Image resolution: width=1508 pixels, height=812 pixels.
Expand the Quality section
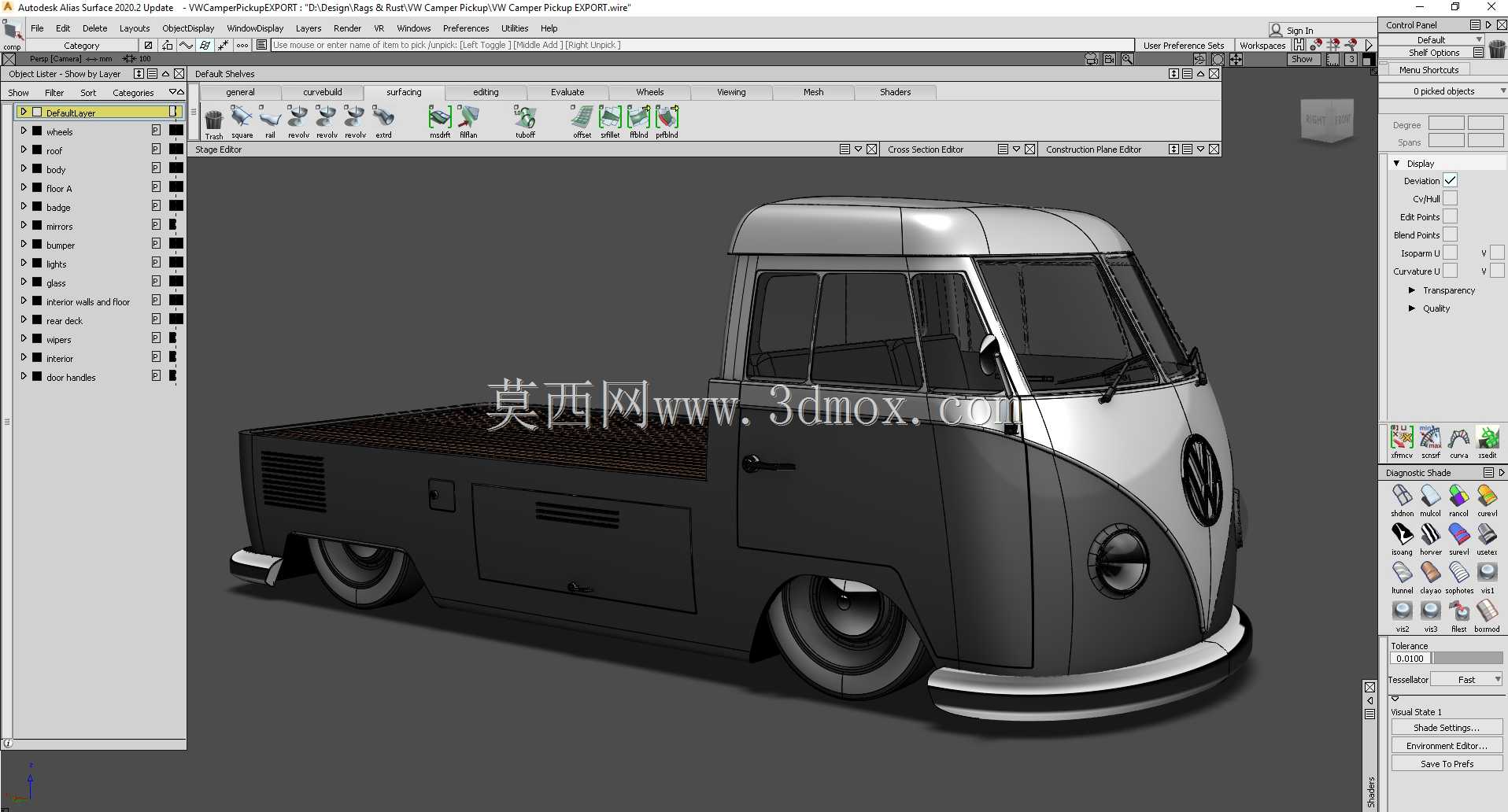click(x=1412, y=308)
